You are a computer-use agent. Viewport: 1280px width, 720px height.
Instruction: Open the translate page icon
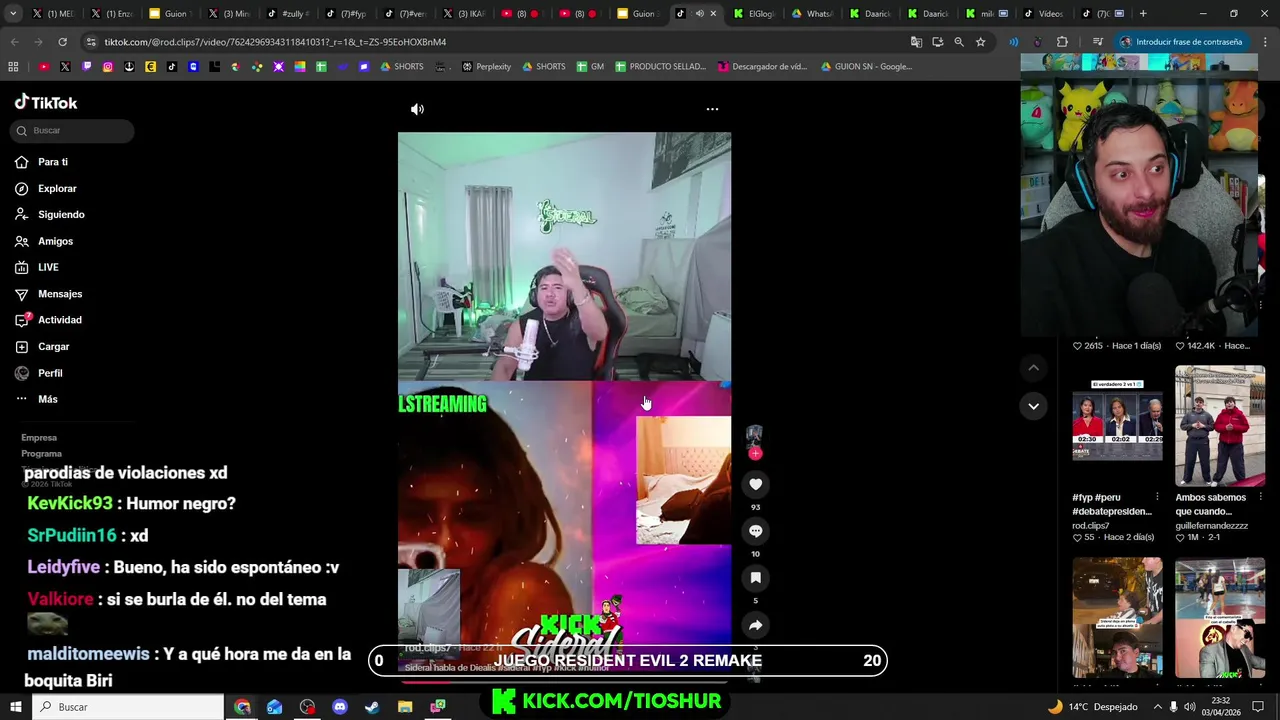click(916, 42)
